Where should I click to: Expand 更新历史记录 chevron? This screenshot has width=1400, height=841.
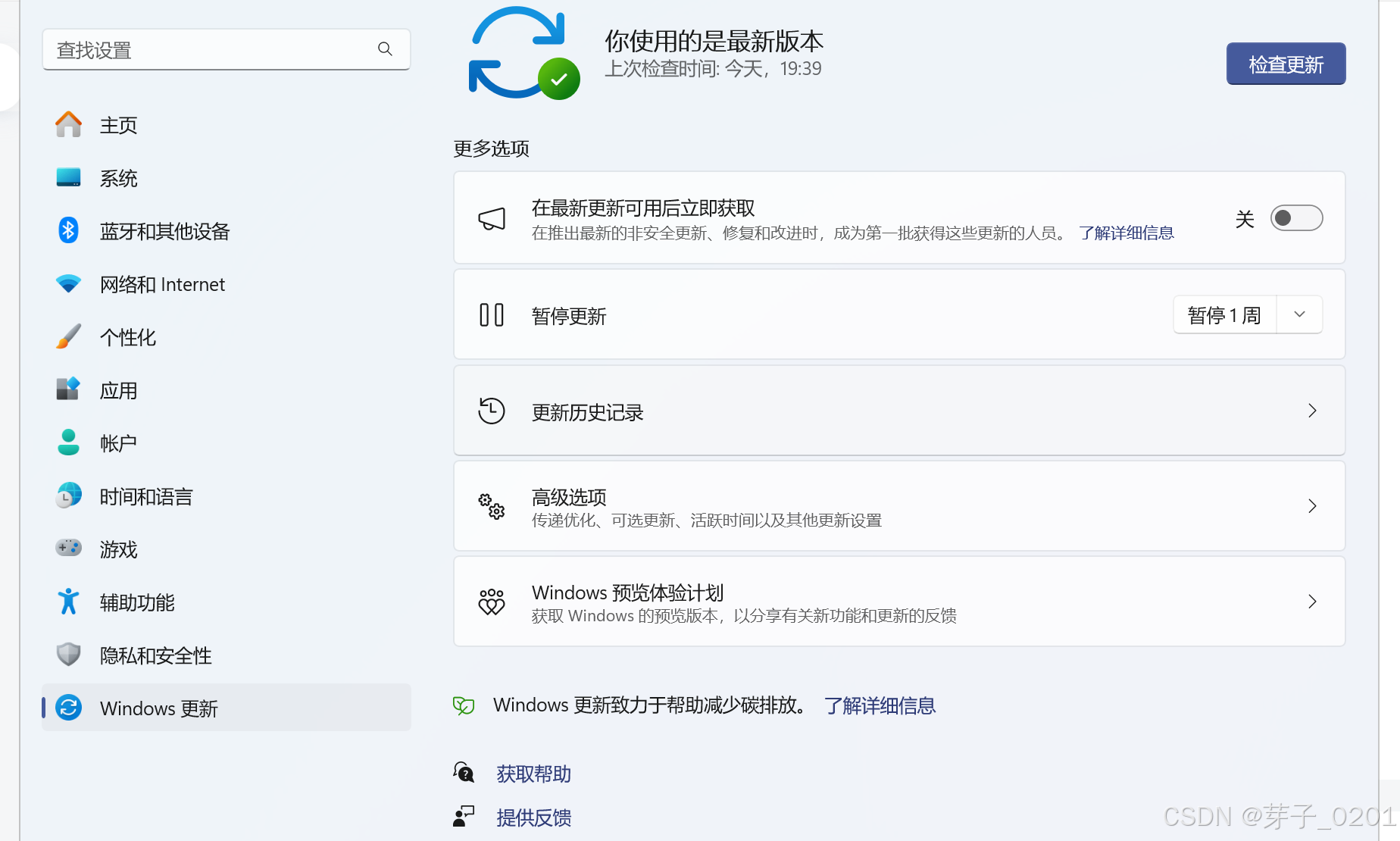coord(1313,411)
